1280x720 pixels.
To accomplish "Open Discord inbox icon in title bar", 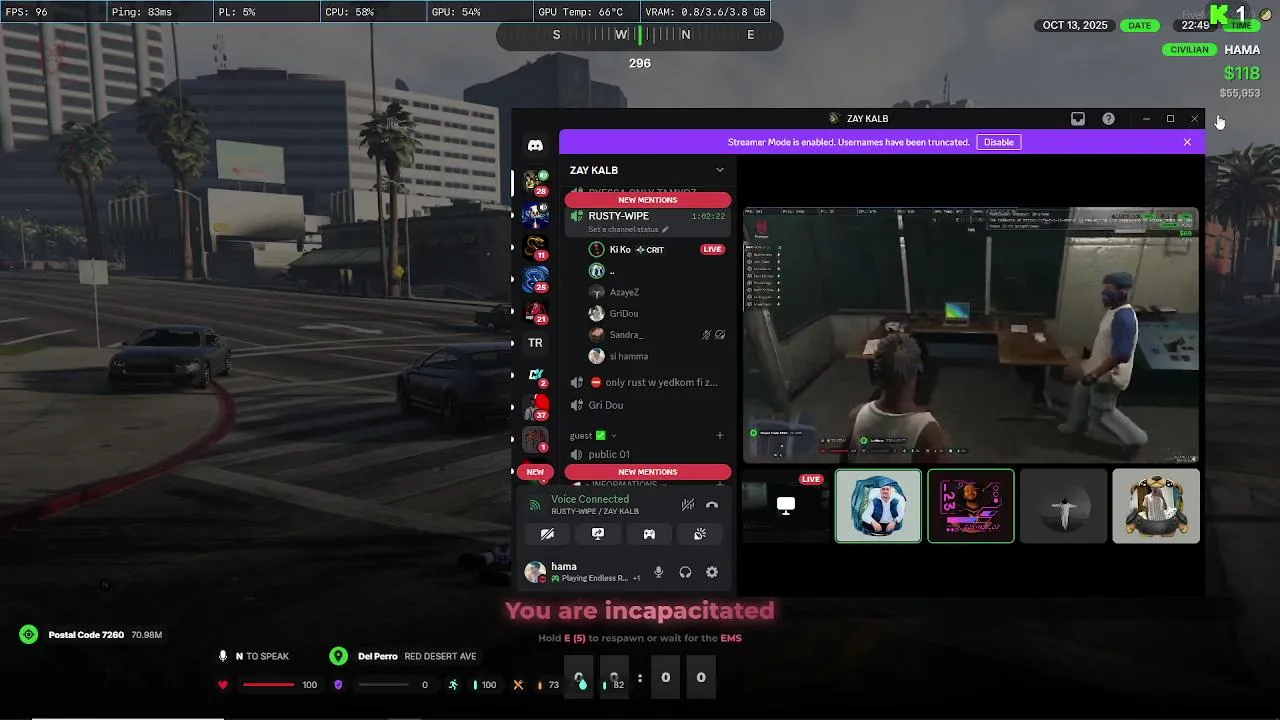I will (x=1078, y=119).
